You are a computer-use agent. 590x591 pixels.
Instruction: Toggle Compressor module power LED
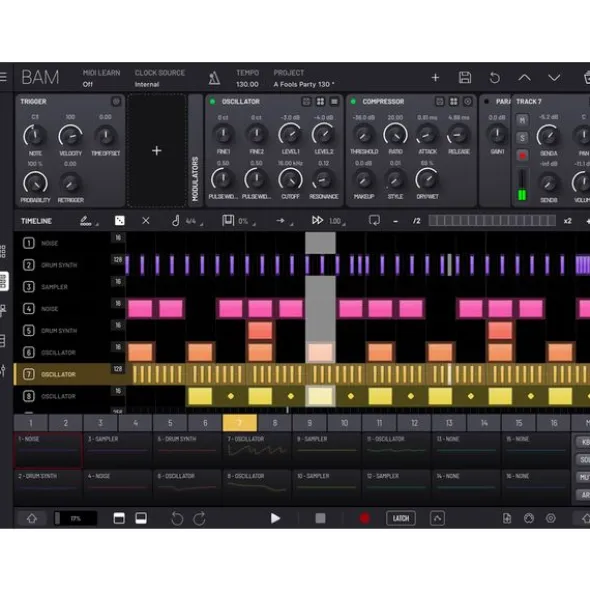[353, 101]
